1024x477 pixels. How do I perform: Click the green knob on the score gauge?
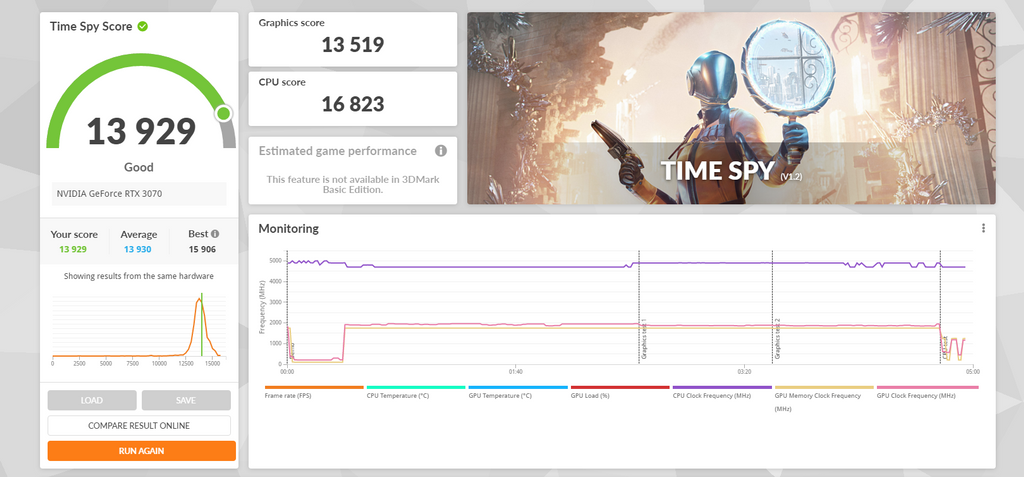pyautogui.click(x=224, y=114)
